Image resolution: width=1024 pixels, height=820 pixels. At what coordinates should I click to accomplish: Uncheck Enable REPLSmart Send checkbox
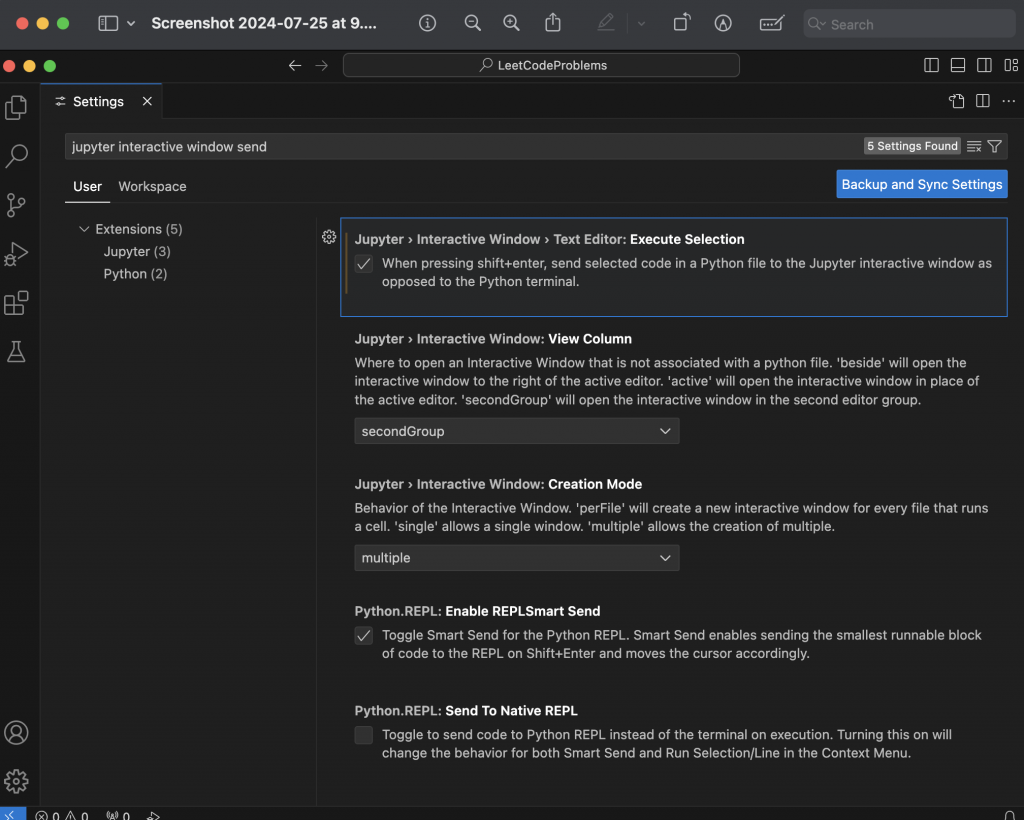pos(364,635)
